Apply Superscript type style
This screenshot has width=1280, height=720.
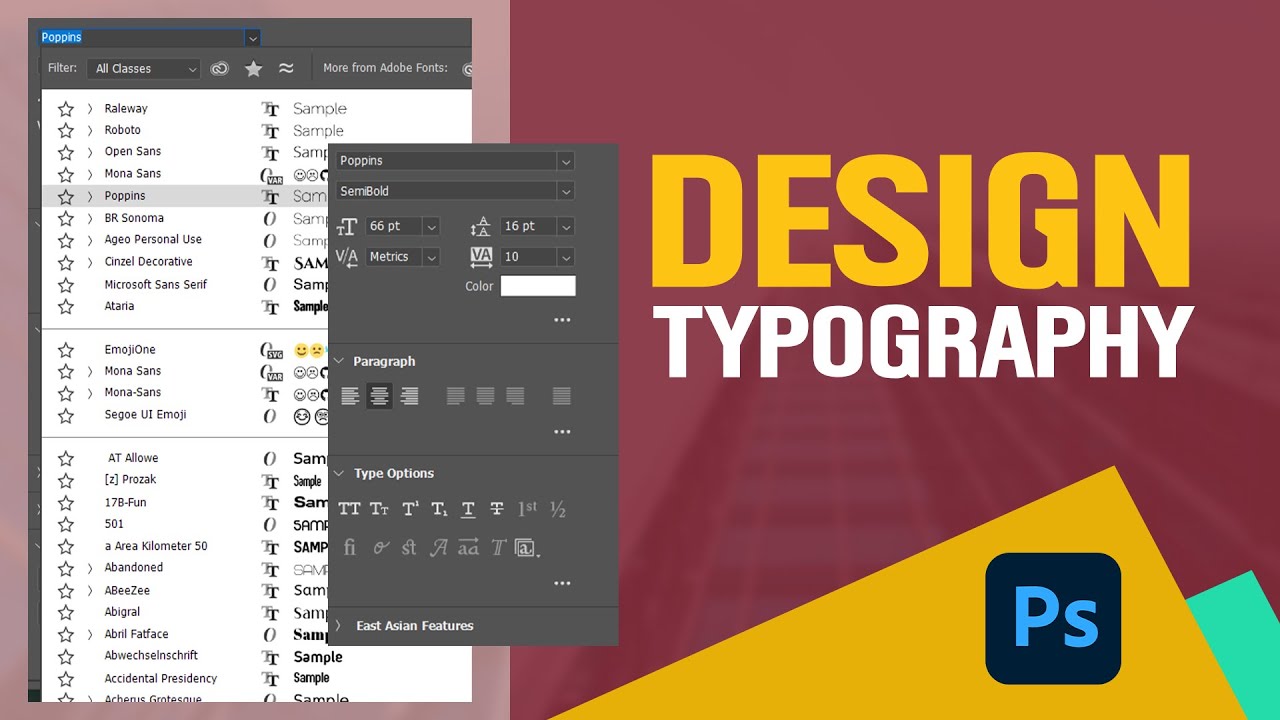point(410,509)
